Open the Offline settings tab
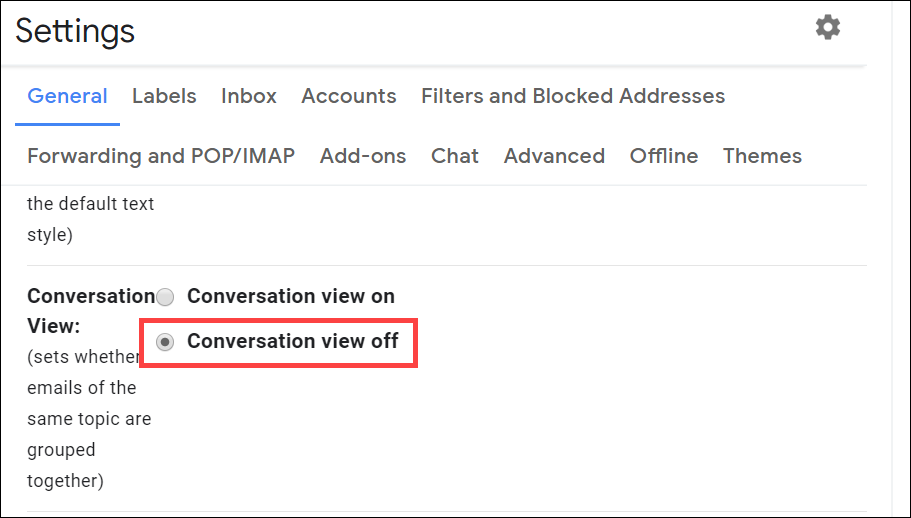911x518 pixels. point(664,156)
